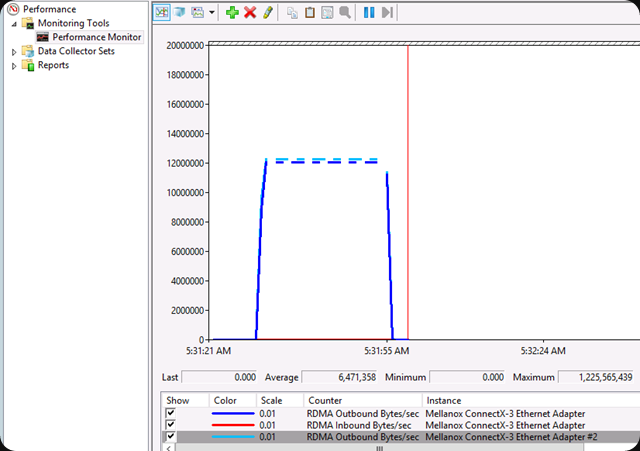This screenshot has height=451, width=640.
Task: Add counter with green plus icon
Action: click(x=232, y=12)
